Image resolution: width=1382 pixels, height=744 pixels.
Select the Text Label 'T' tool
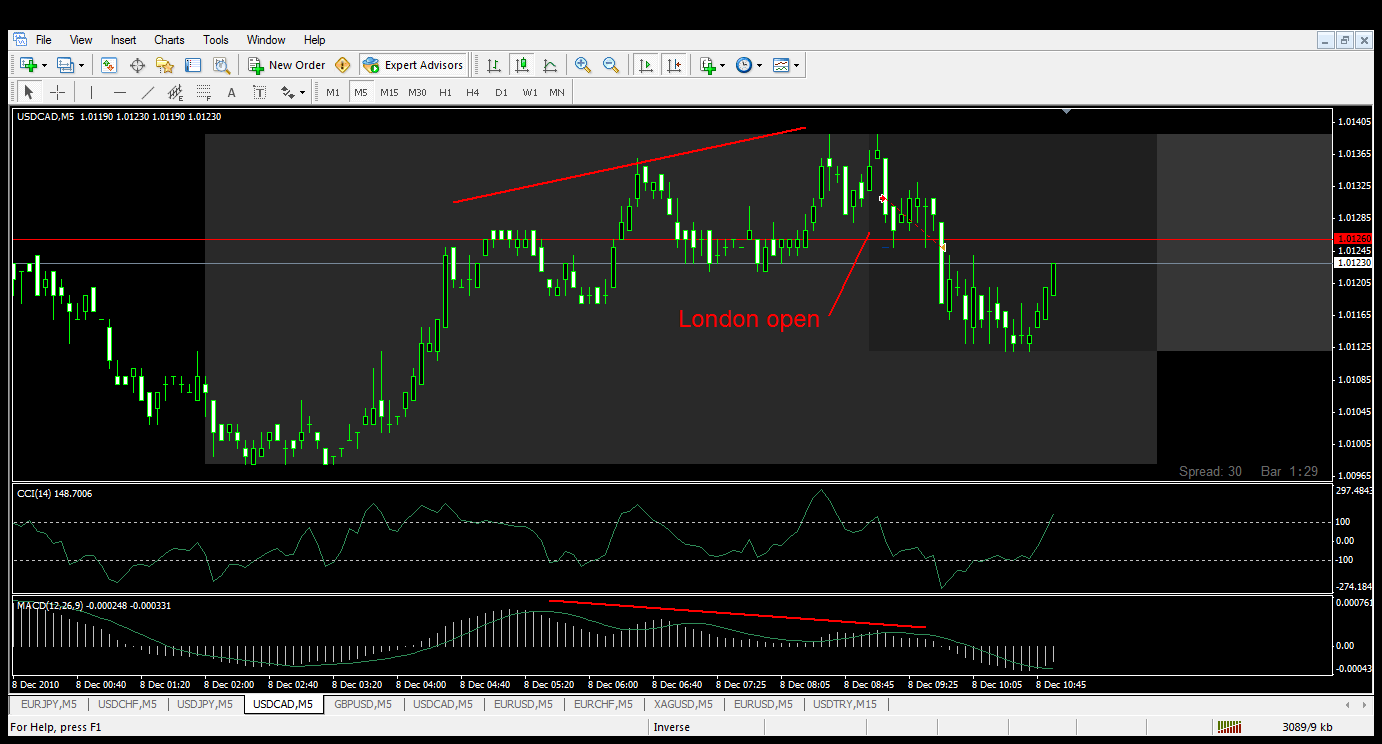[259, 92]
